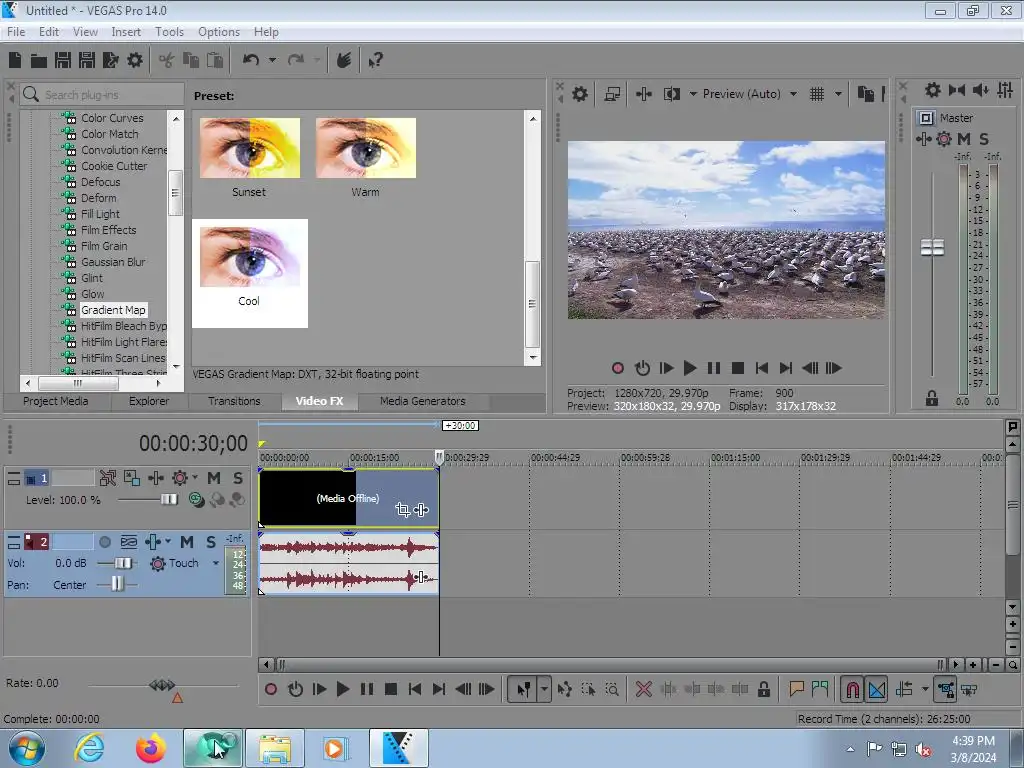Select the Sunset preset thumbnail
Image resolution: width=1024 pixels, height=768 pixels.
[249, 148]
